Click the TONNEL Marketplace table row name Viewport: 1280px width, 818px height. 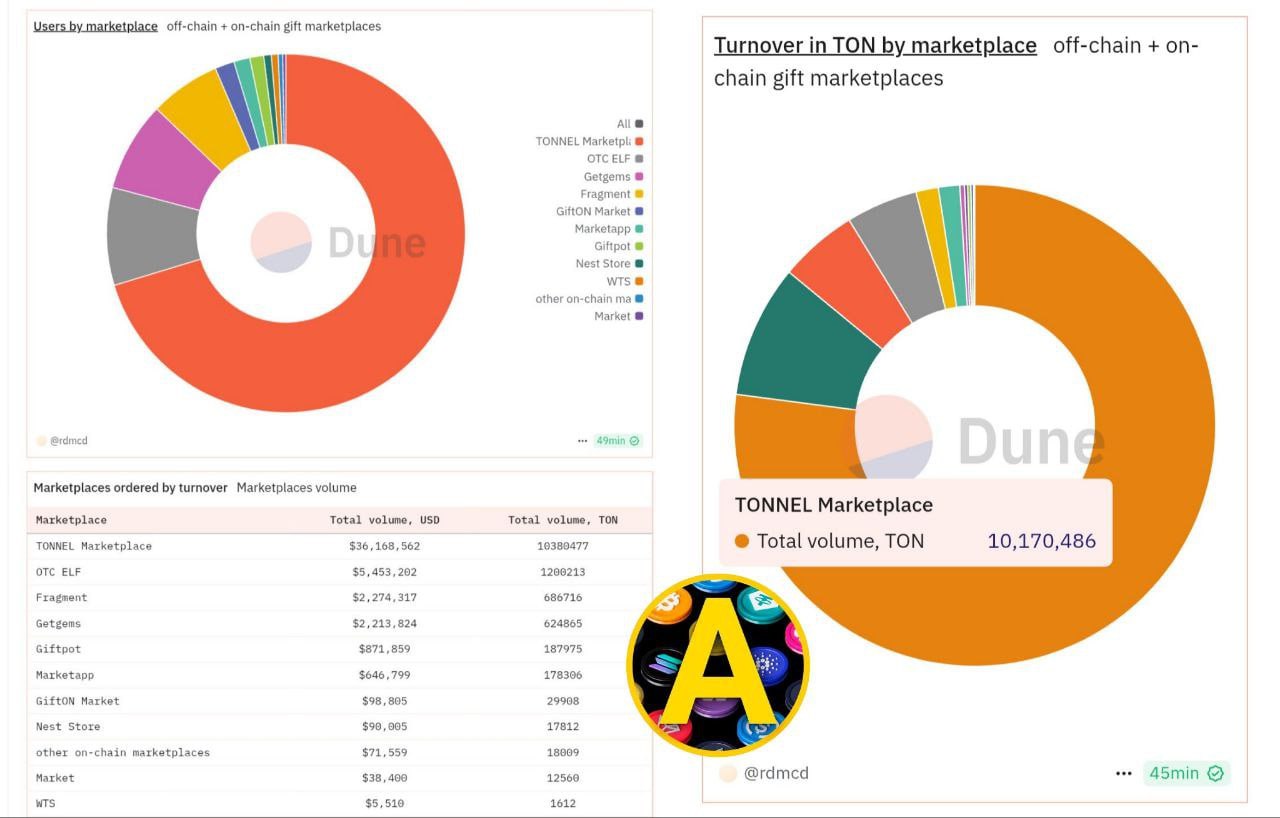click(x=94, y=546)
